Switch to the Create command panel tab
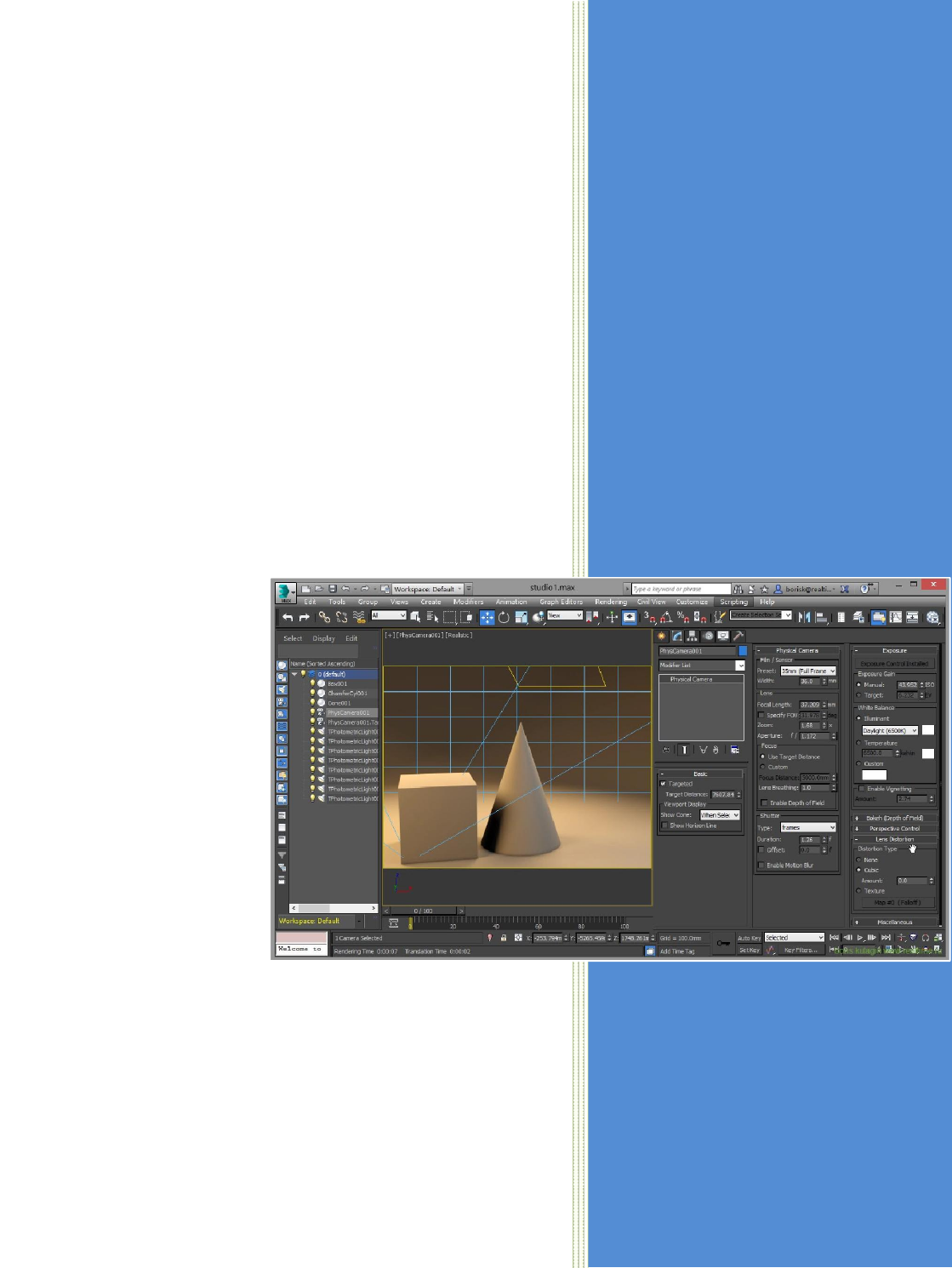This screenshot has width=952, height=1268. 661,636
